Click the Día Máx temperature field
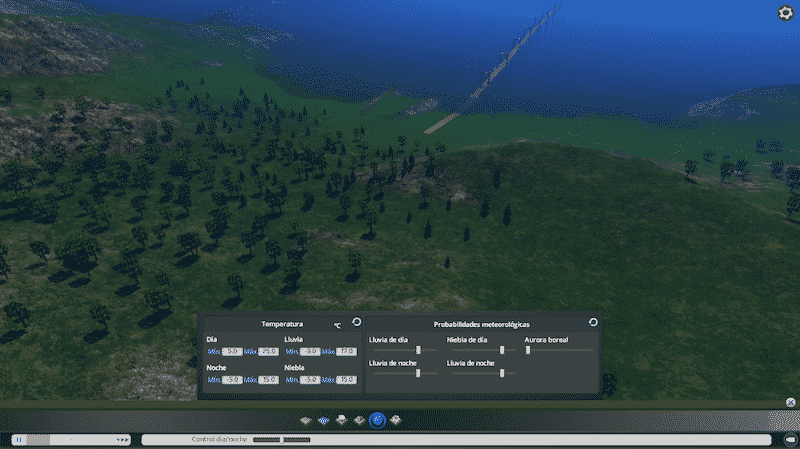 click(268, 352)
